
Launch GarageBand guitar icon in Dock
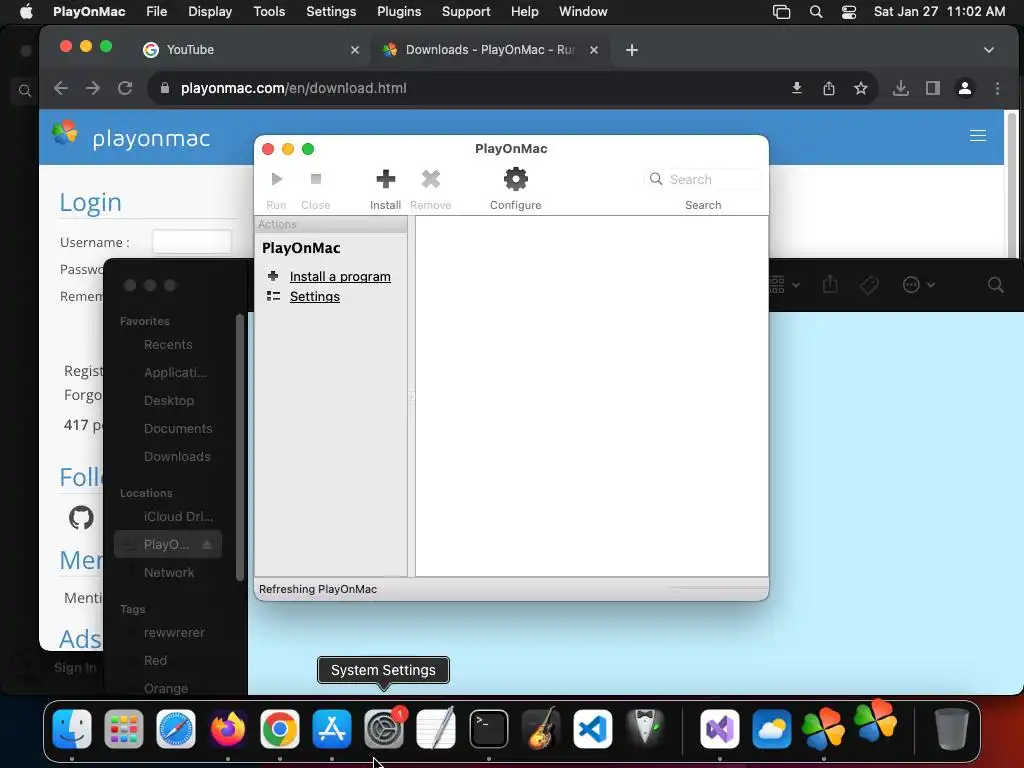[x=541, y=729]
